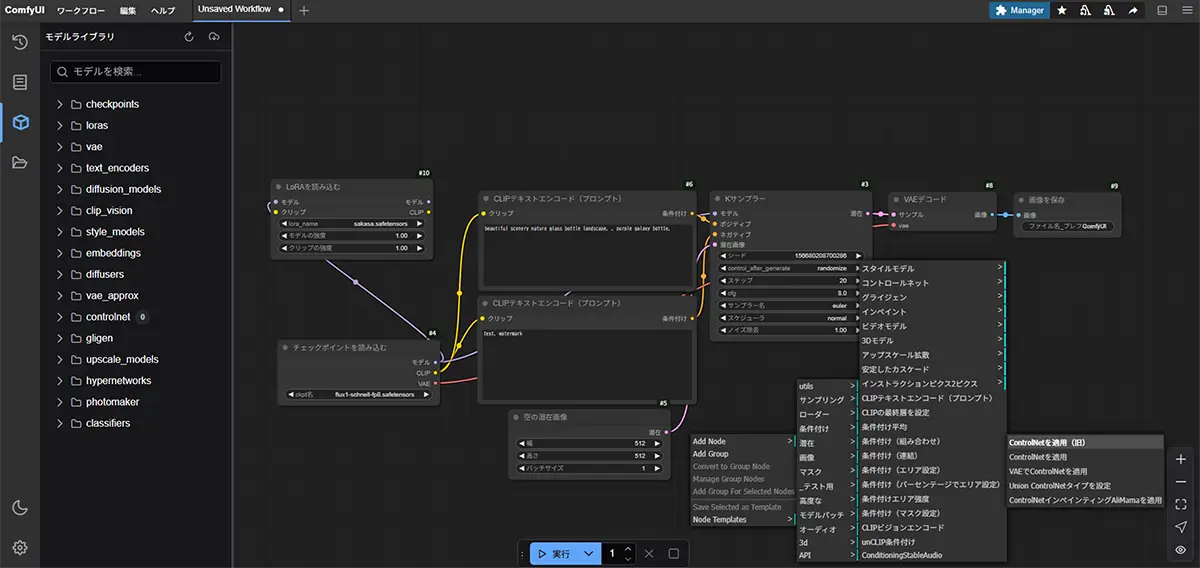This screenshot has width=1200, height=568.
Task: Collapse the 画像を保存 node dot
Action: (x=1021, y=199)
